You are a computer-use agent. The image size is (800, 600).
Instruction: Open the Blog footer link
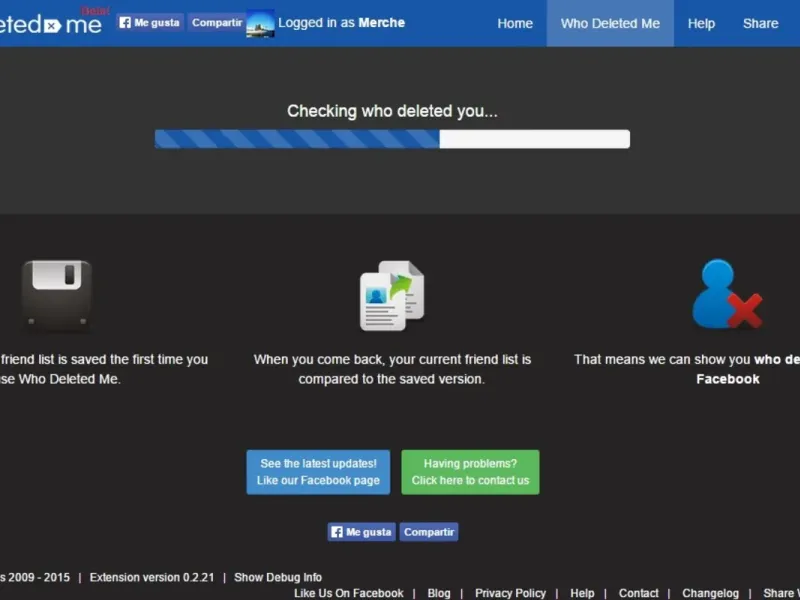click(x=439, y=593)
